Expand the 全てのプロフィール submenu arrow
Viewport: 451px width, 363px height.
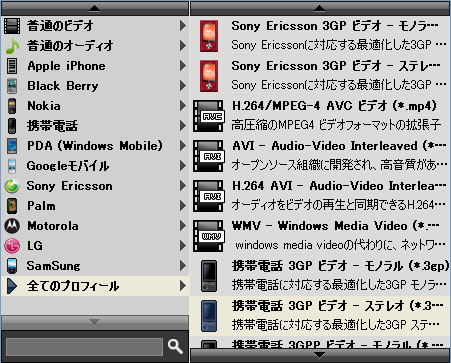pos(183,286)
